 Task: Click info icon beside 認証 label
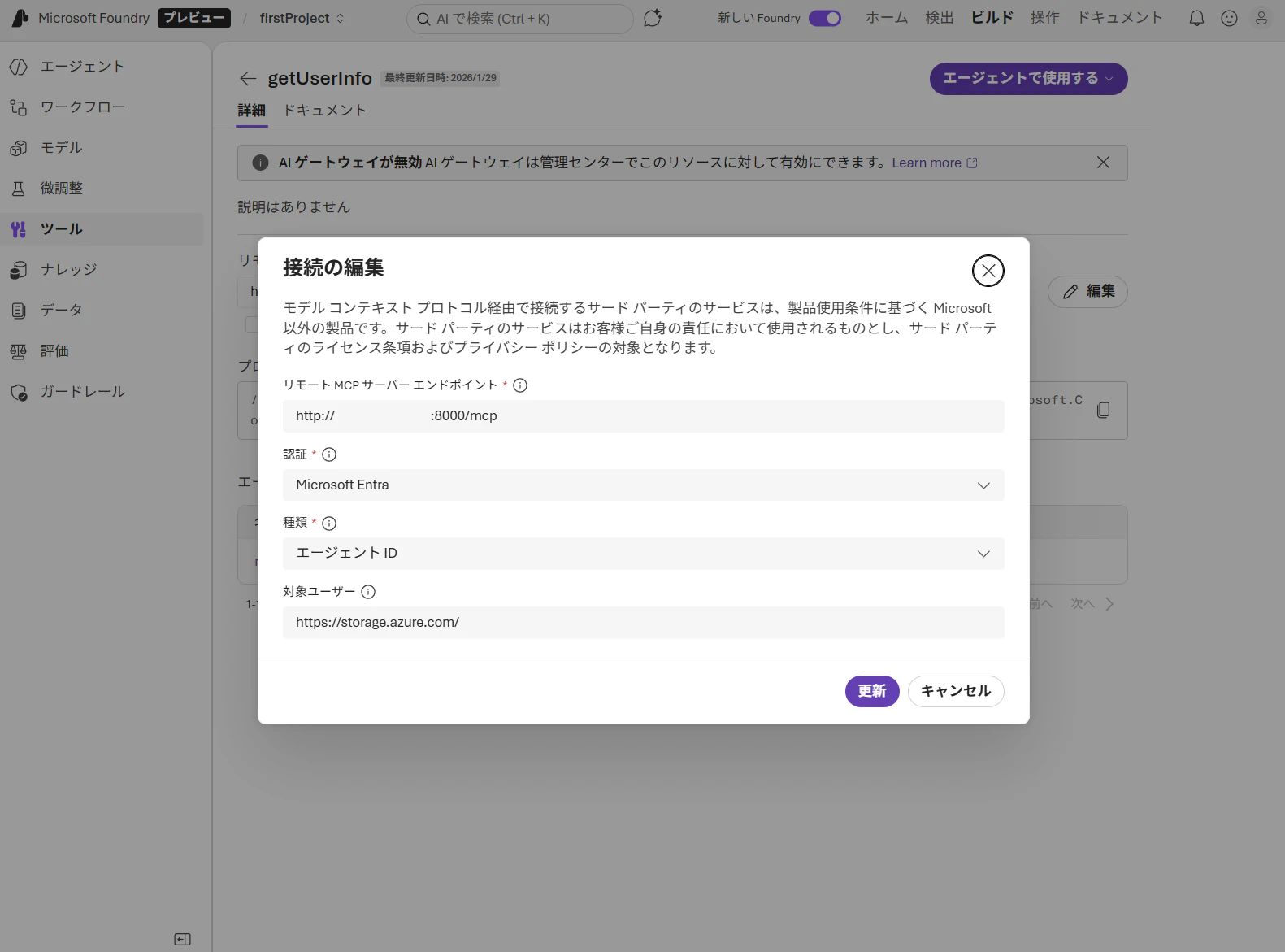[329, 454]
